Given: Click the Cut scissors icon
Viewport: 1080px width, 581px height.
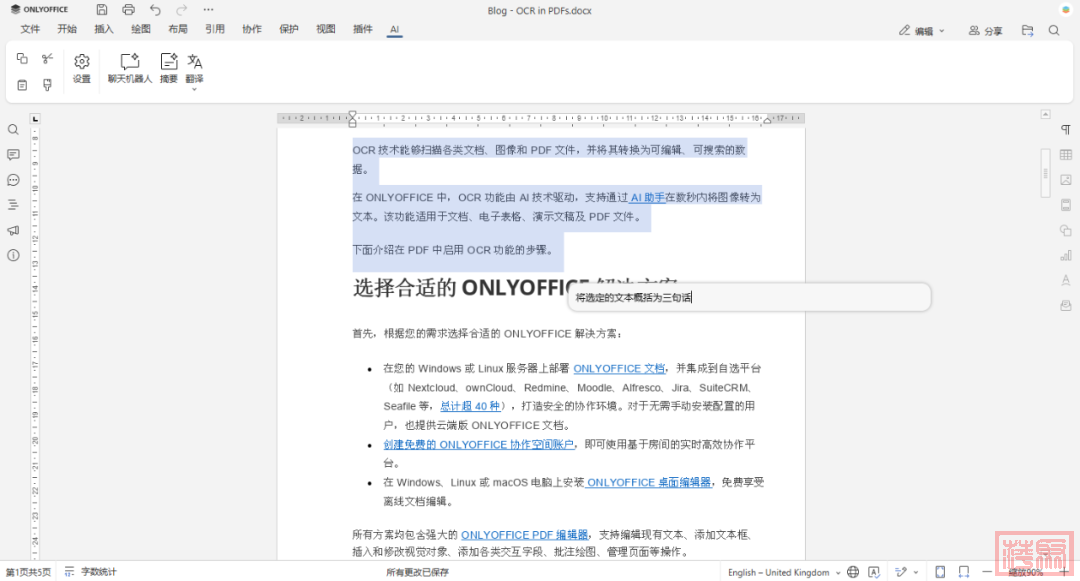Looking at the screenshot, I should click(47, 59).
